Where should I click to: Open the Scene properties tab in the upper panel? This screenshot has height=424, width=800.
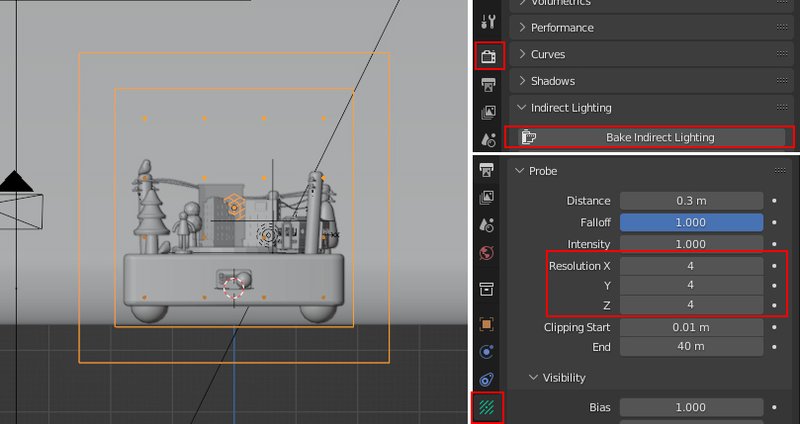[488, 139]
